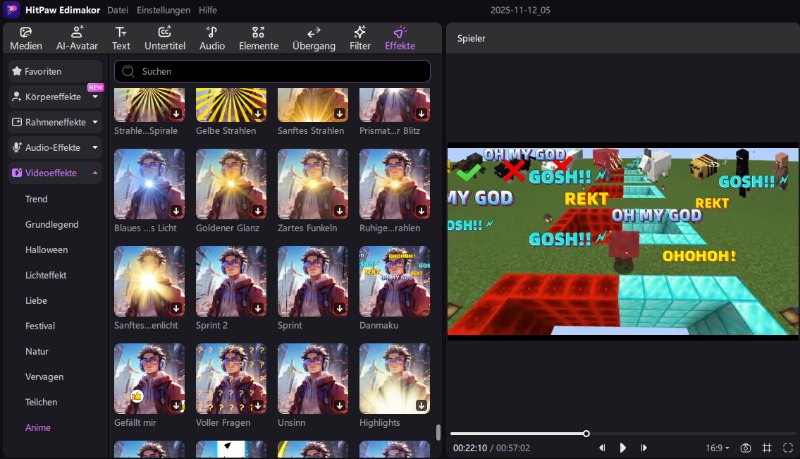Click the Spieler panel title
Image resolution: width=800 pixels, height=459 pixels.
pyautogui.click(x=471, y=38)
